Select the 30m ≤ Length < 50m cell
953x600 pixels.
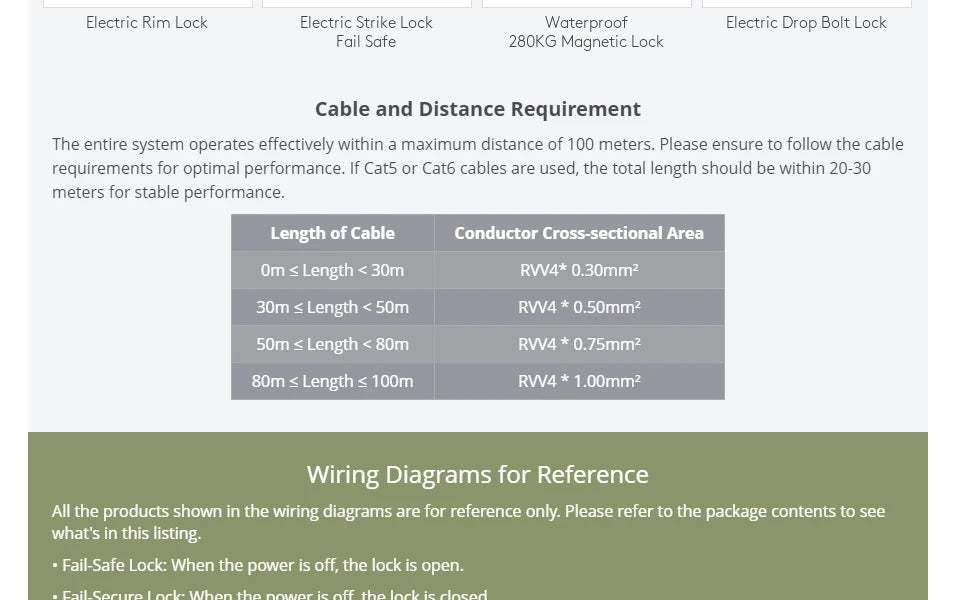pyautogui.click(x=332, y=307)
